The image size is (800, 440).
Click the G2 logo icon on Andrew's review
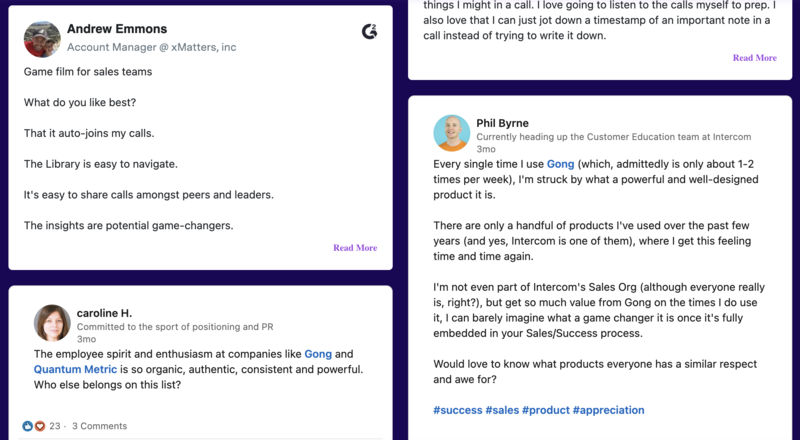tap(369, 32)
